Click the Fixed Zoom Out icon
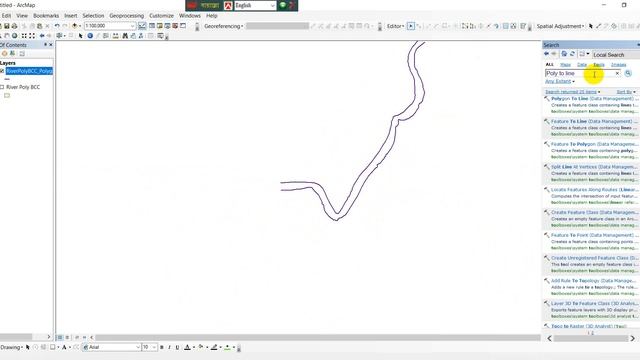Viewport: 640px width, 360px height. (x=32, y=36)
